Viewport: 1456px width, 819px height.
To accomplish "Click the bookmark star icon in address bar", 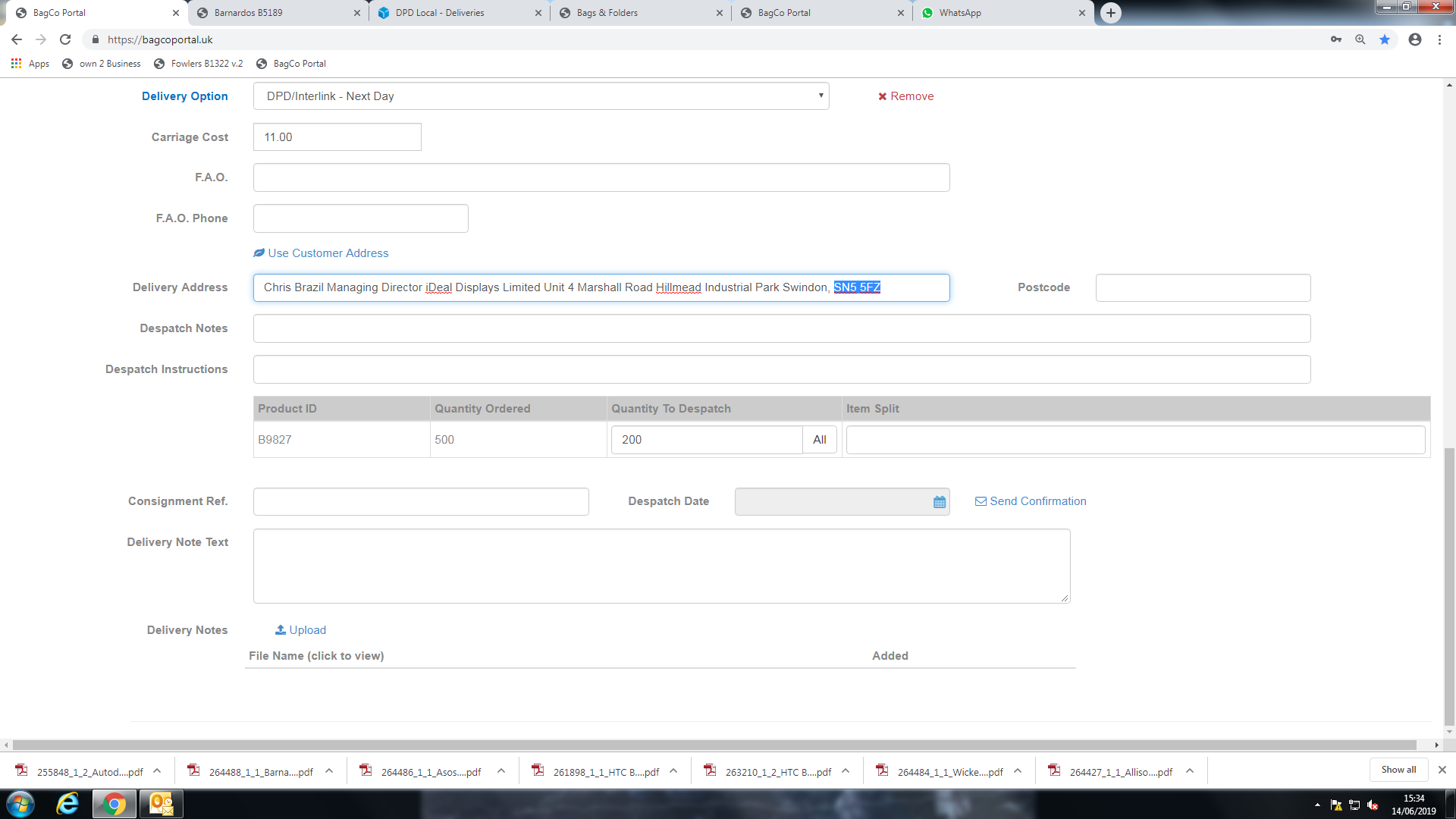I will click(1385, 39).
